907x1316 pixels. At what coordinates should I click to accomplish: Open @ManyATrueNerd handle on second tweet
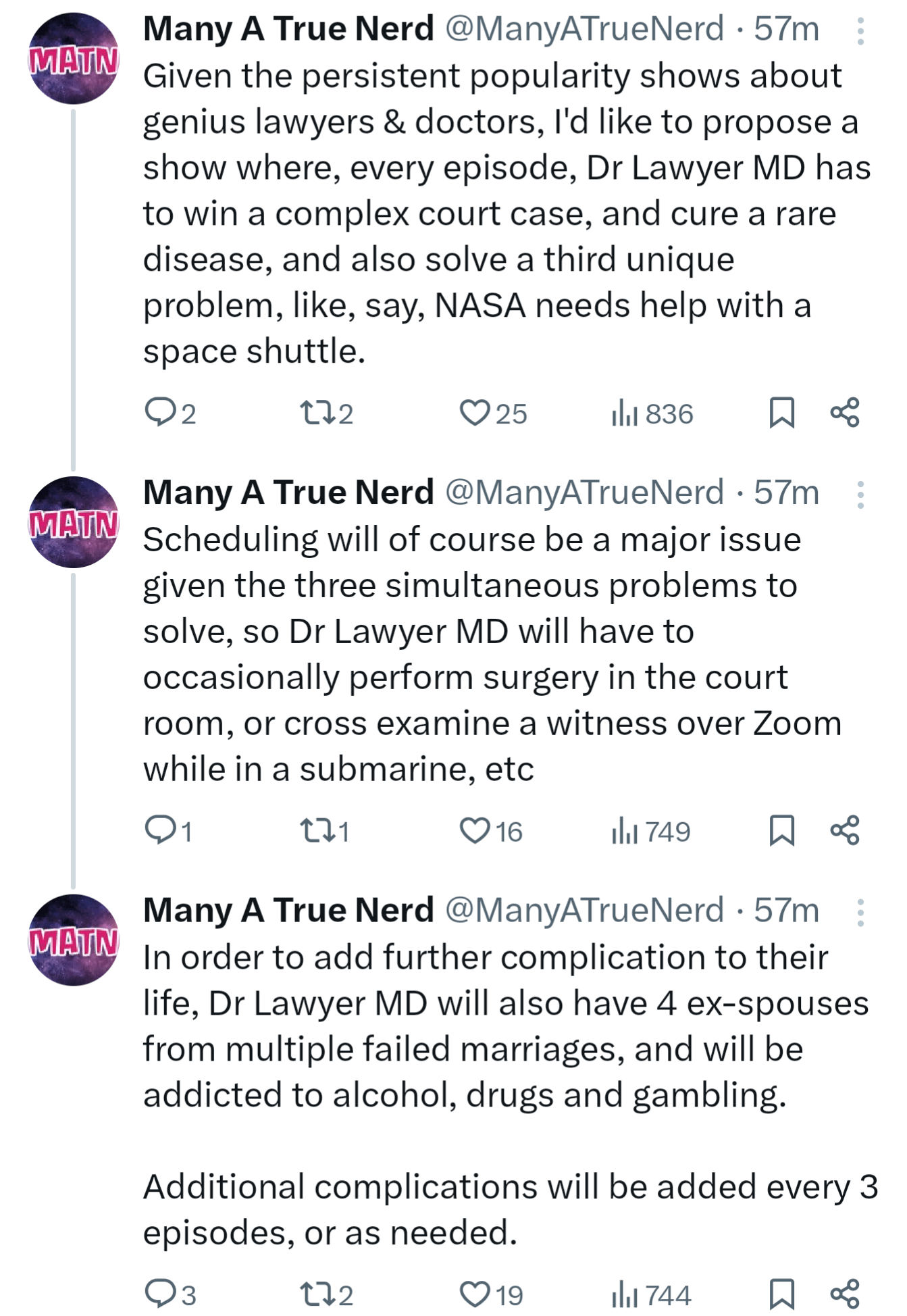coord(584,492)
